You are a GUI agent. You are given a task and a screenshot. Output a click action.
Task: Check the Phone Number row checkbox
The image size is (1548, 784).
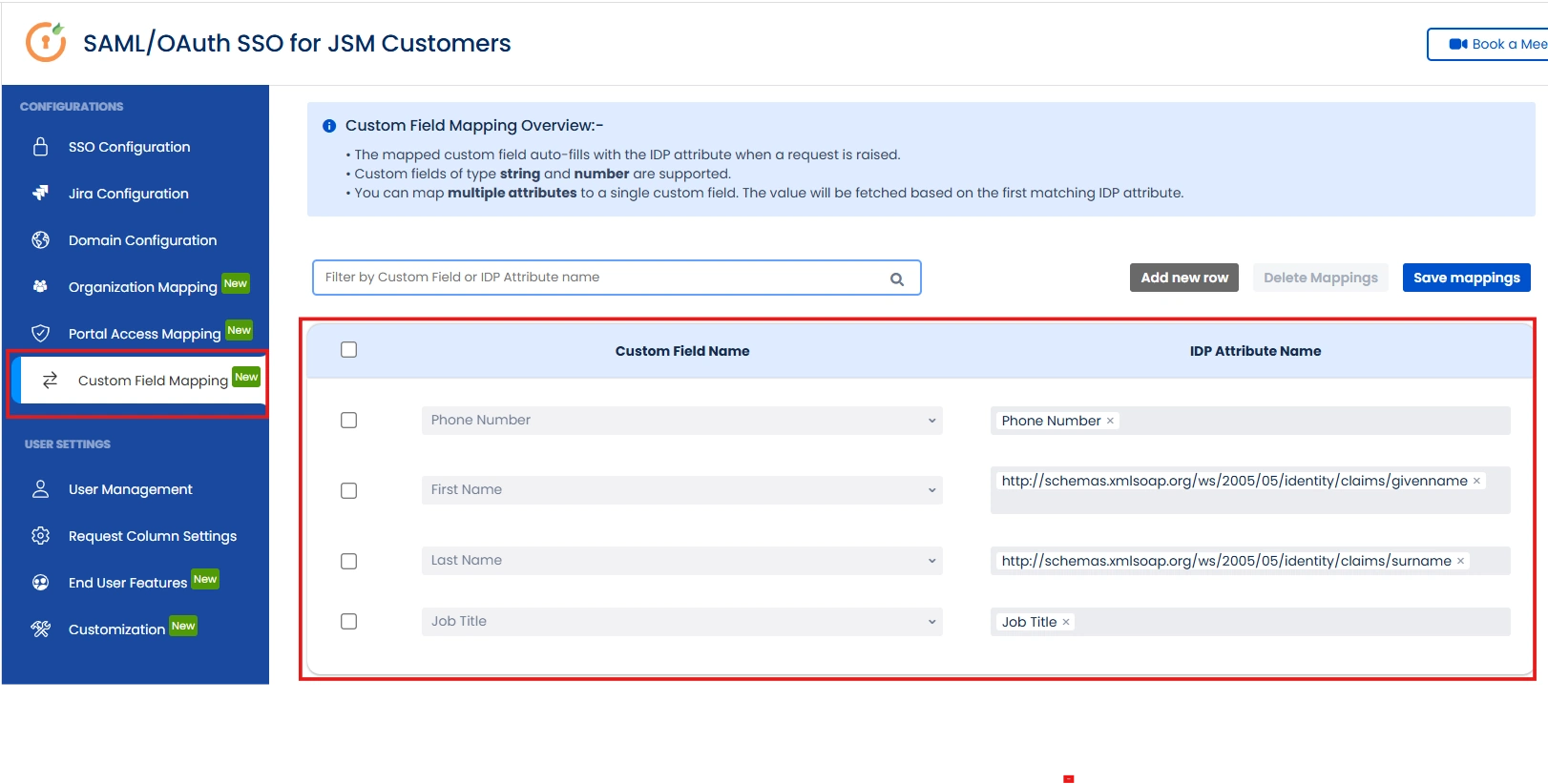tap(349, 421)
